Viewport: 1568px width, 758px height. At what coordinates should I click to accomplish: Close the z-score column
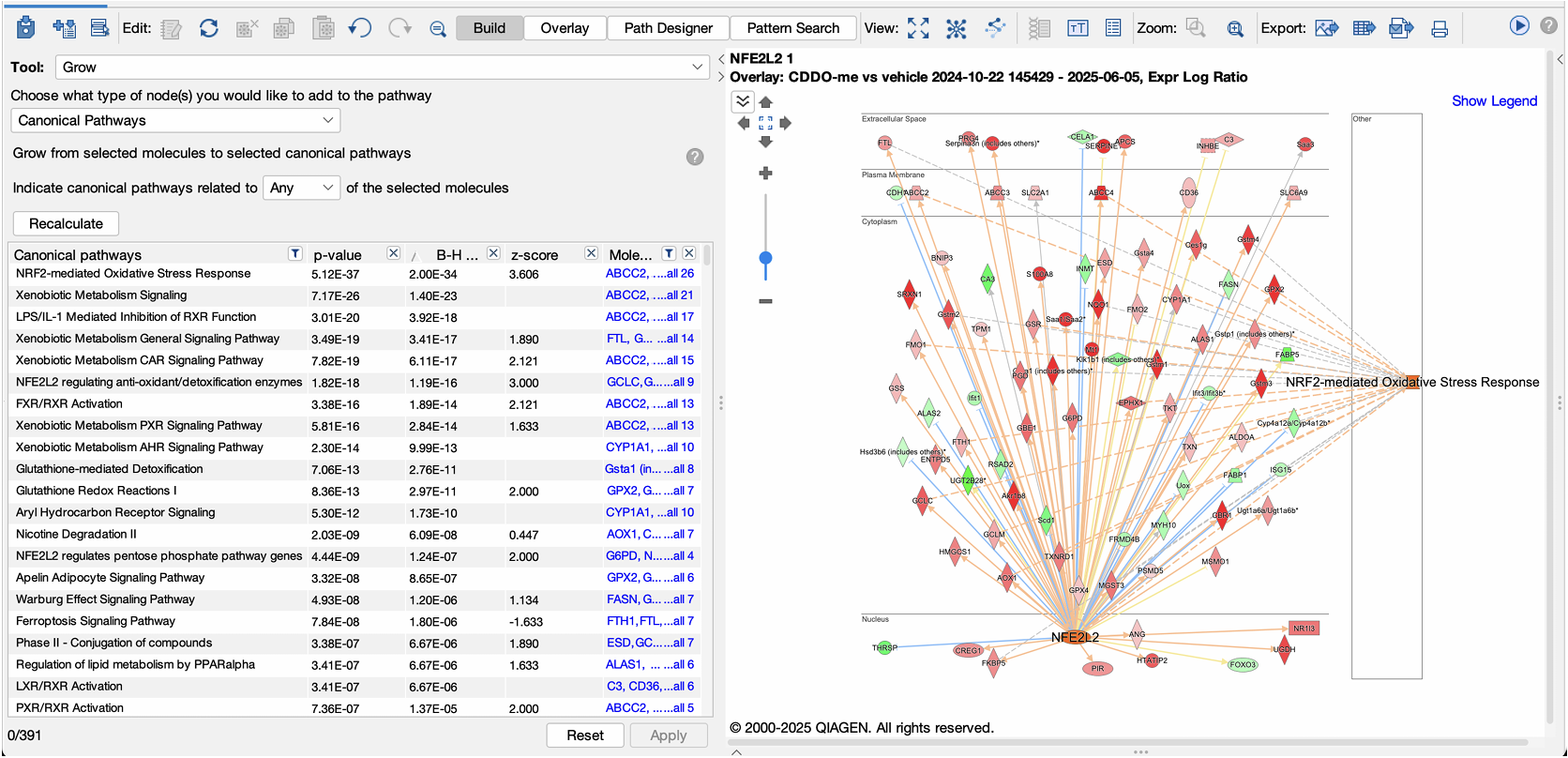591,253
